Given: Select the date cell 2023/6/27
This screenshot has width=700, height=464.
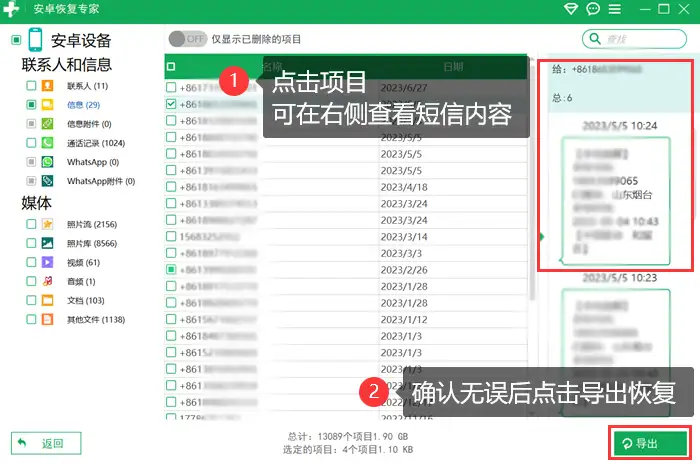Looking at the screenshot, I should 404,88.
